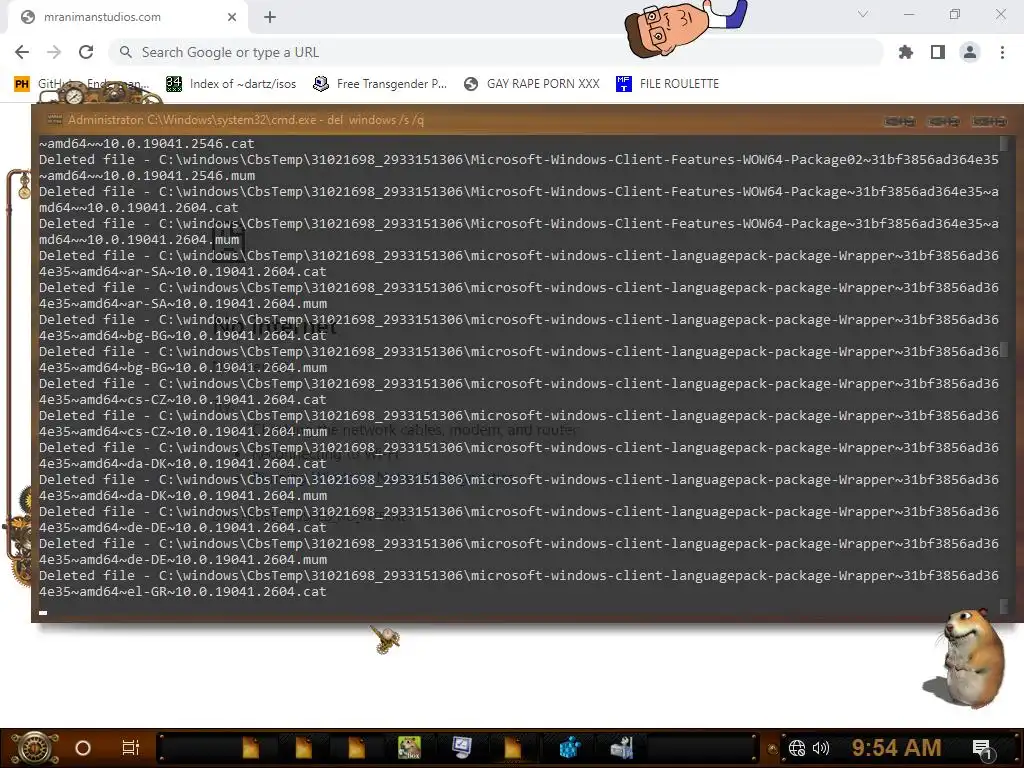Click line '4e35~amd64~cs-CZ~10.0.19041.2604.cat'
The width and height of the screenshot is (1024, 768).
[x=183, y=400]
